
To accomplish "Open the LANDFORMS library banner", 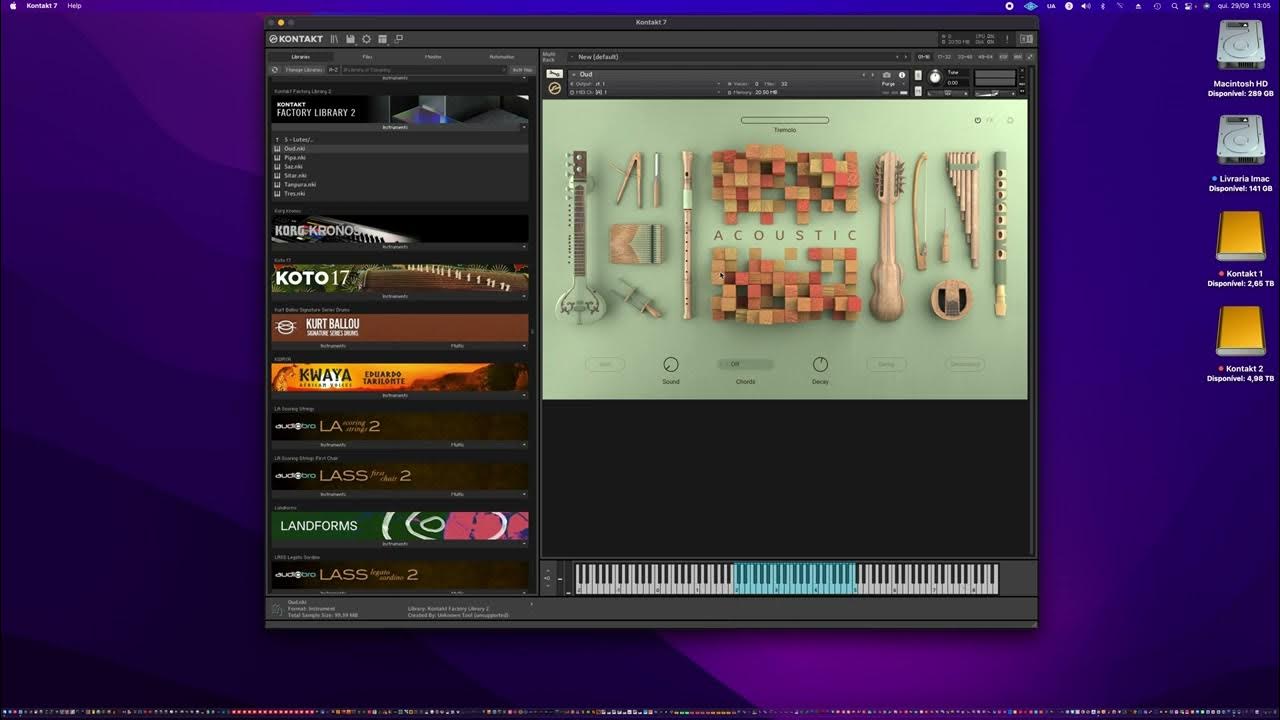I will 400,526.
